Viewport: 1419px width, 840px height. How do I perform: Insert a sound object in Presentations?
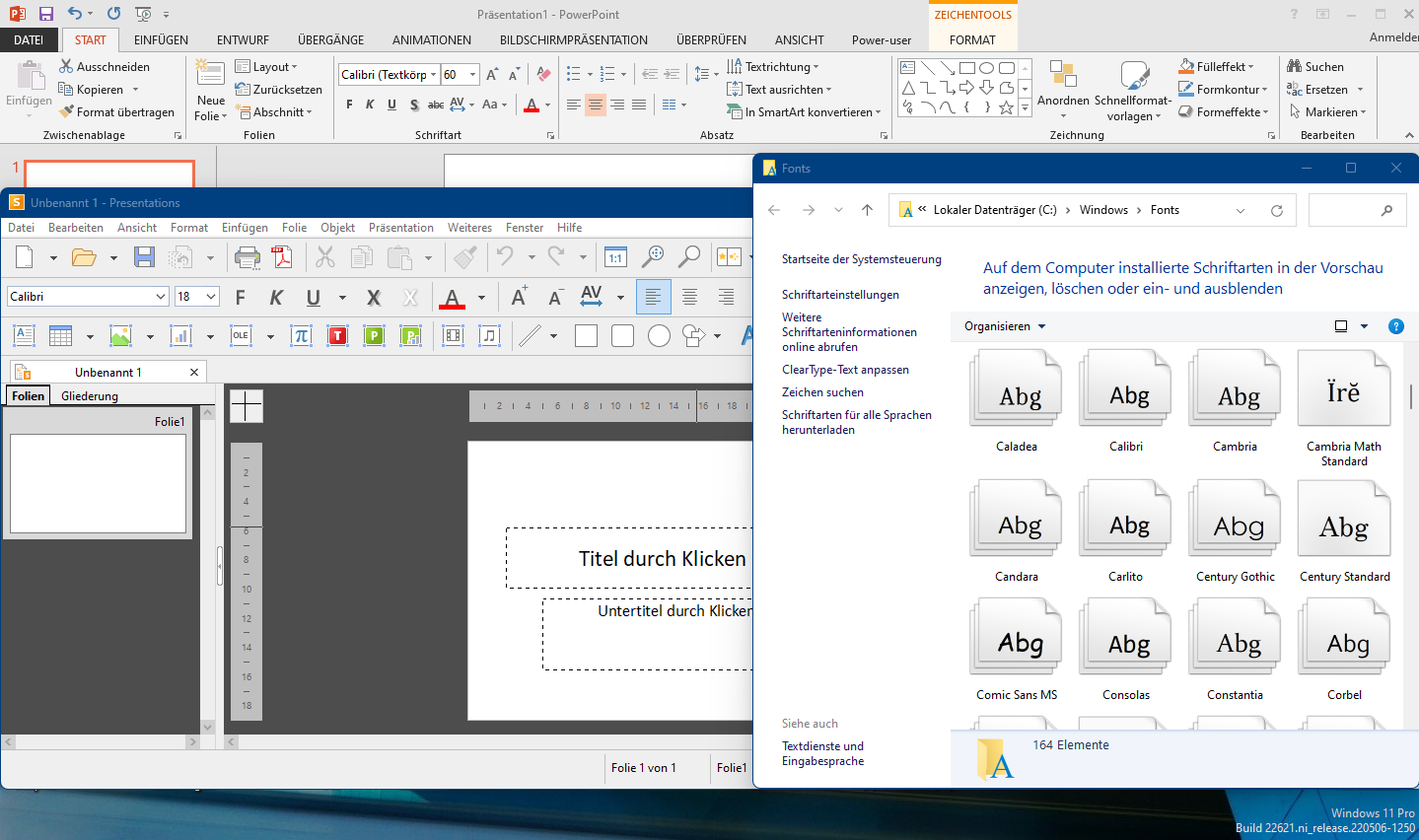489,335
